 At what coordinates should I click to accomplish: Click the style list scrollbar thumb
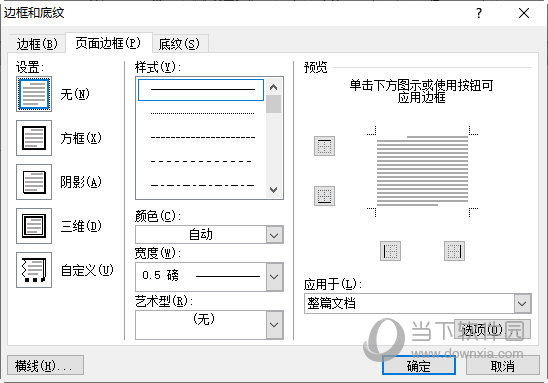(274, 104)
